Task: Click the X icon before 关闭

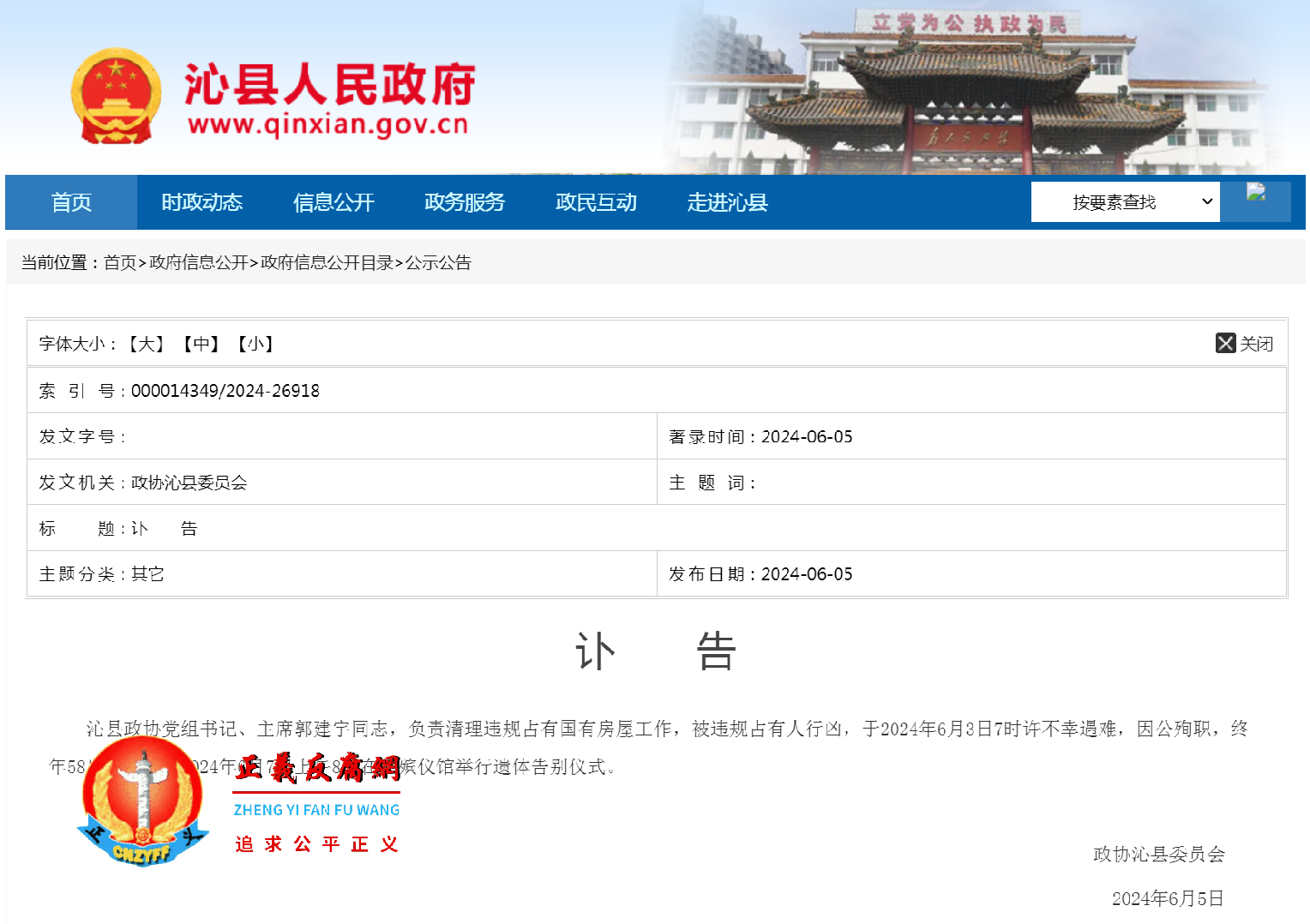Action: (1224, 343)
